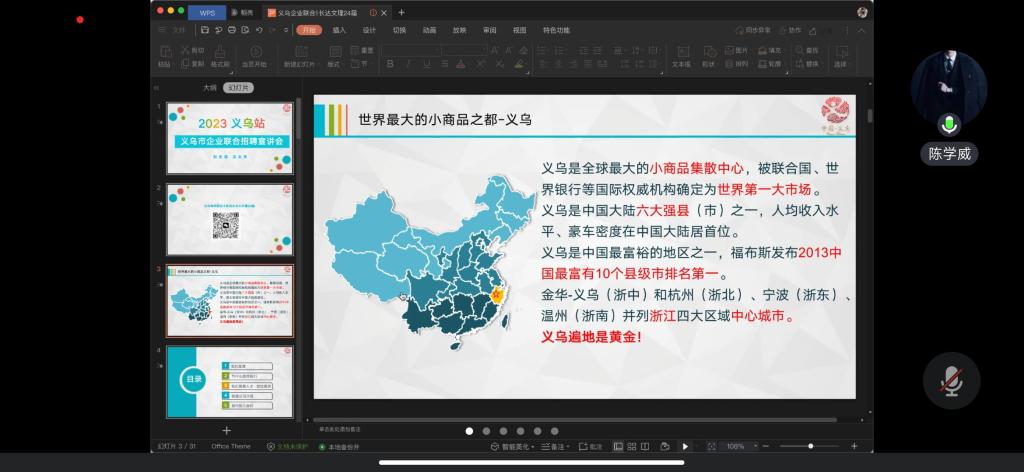Viewport: 1024px width, 472px height.
Task: Click the undo arrow icon
Action: coord(258,30)
